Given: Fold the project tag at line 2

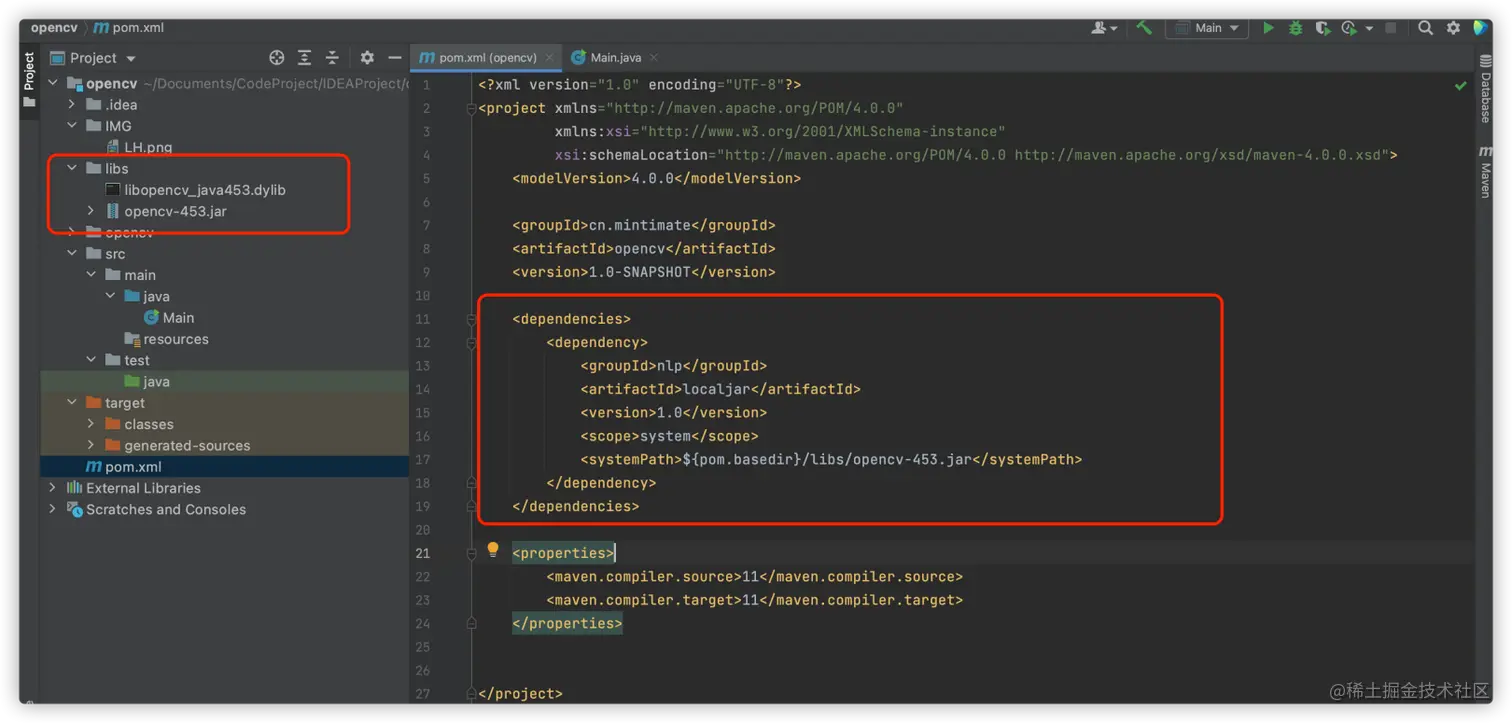Looking at the screenshot, I should tap(471, 108).
